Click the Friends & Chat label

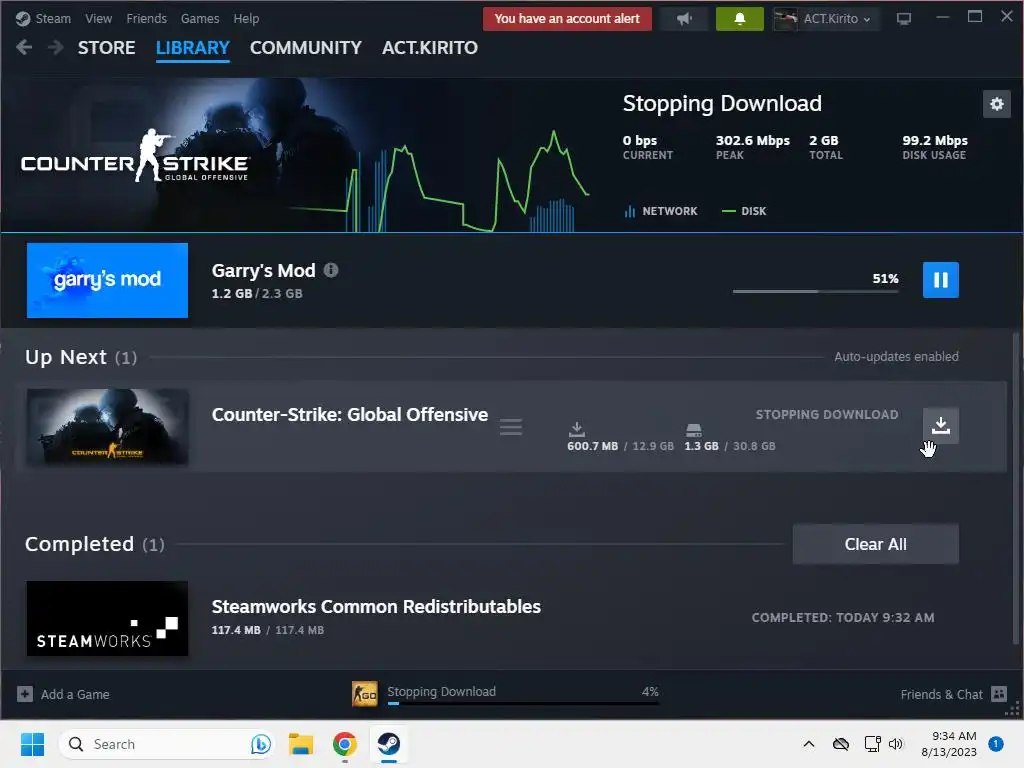(941, 694)
